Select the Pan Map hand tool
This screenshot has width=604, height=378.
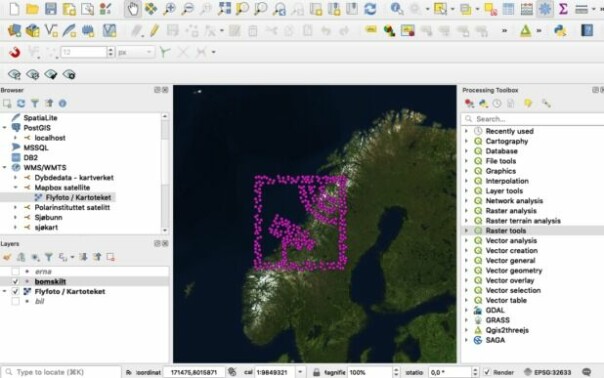(x=133, y=8)
